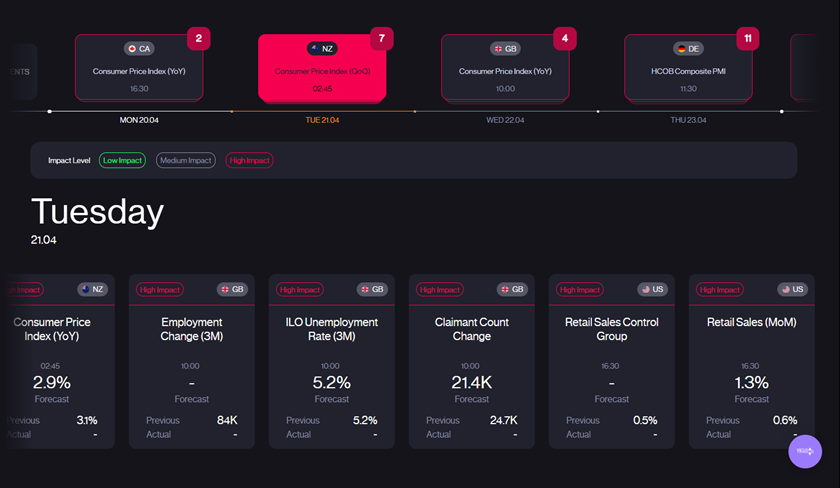Click the NZ flag badge on the highlighted card

pyautogui.click(x=322, y=48)
